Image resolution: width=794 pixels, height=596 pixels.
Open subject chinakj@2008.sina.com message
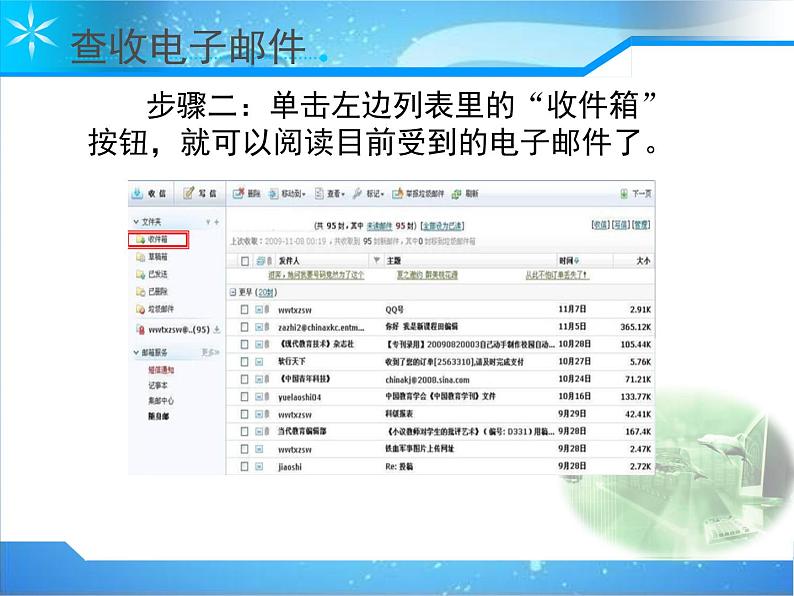point(427,379)
